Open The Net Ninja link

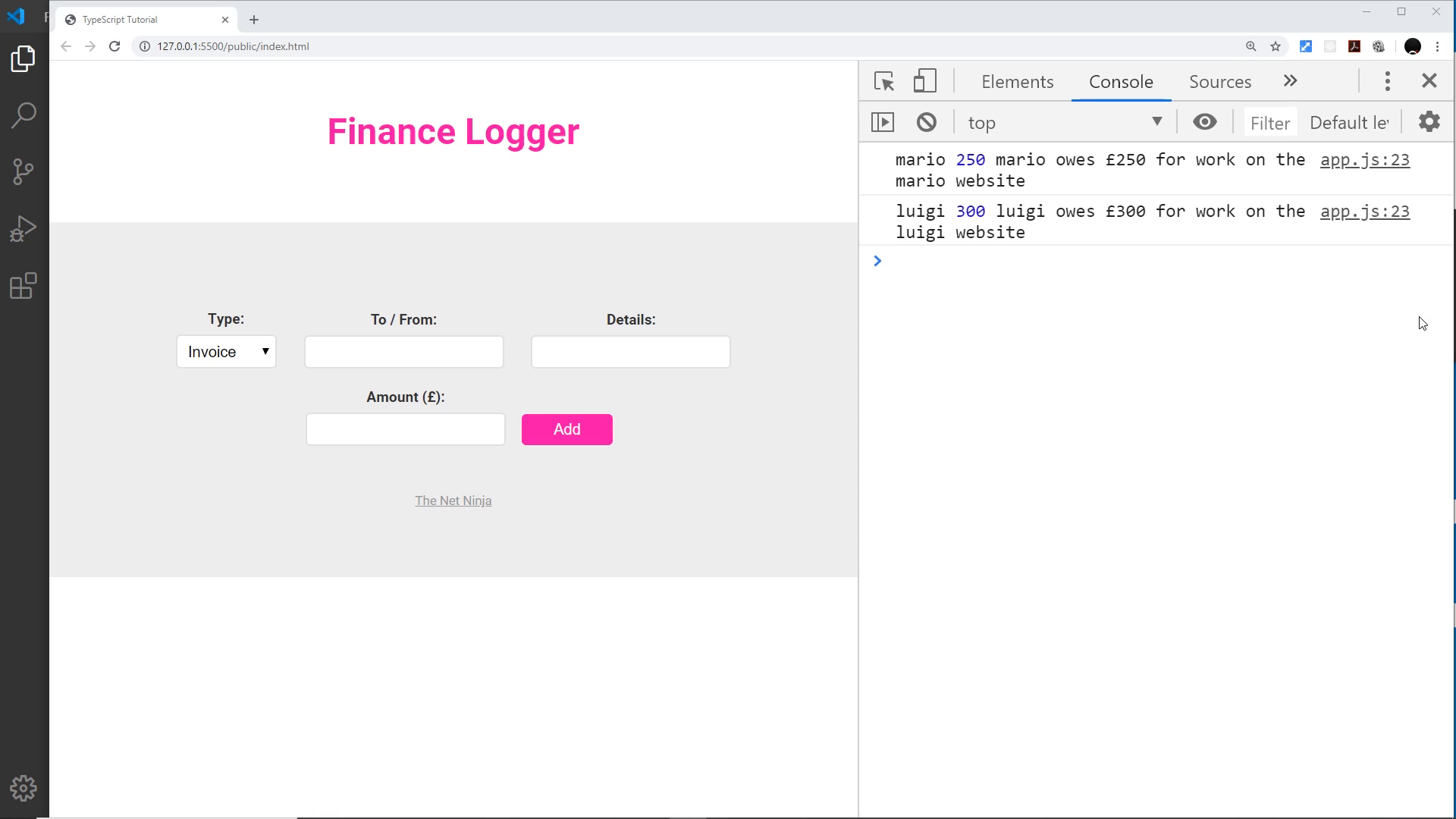tap(453, 500)
